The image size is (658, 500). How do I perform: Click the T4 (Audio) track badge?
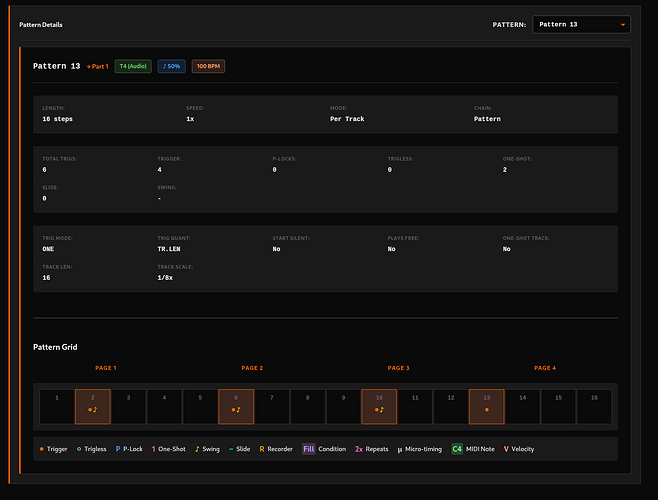(131, 67)
